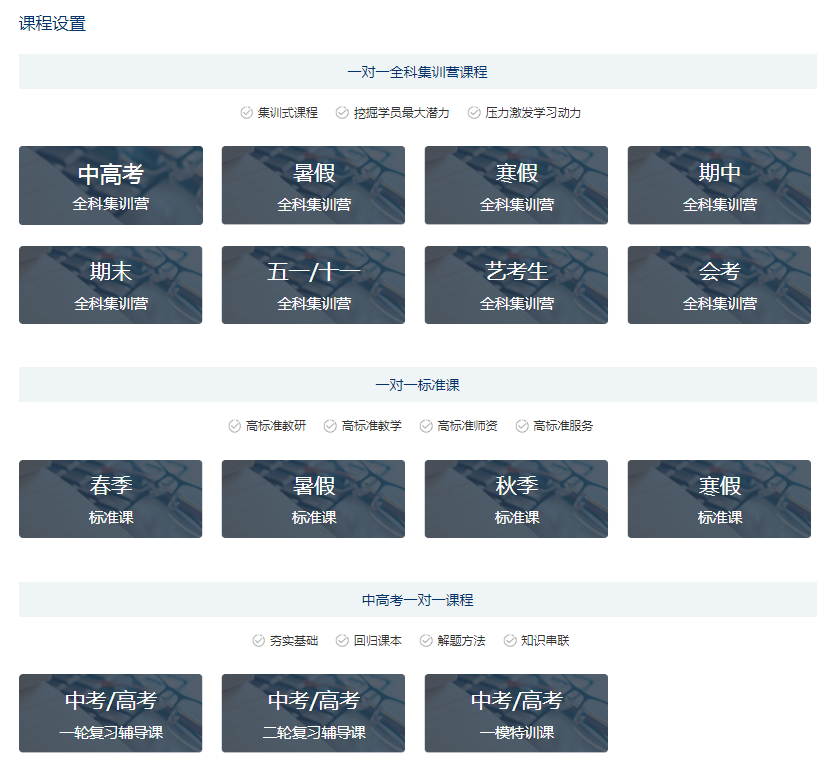836x762 pixels.
Task: Select the 期中 全科集训营 card
Action: [x=719, y=186]
